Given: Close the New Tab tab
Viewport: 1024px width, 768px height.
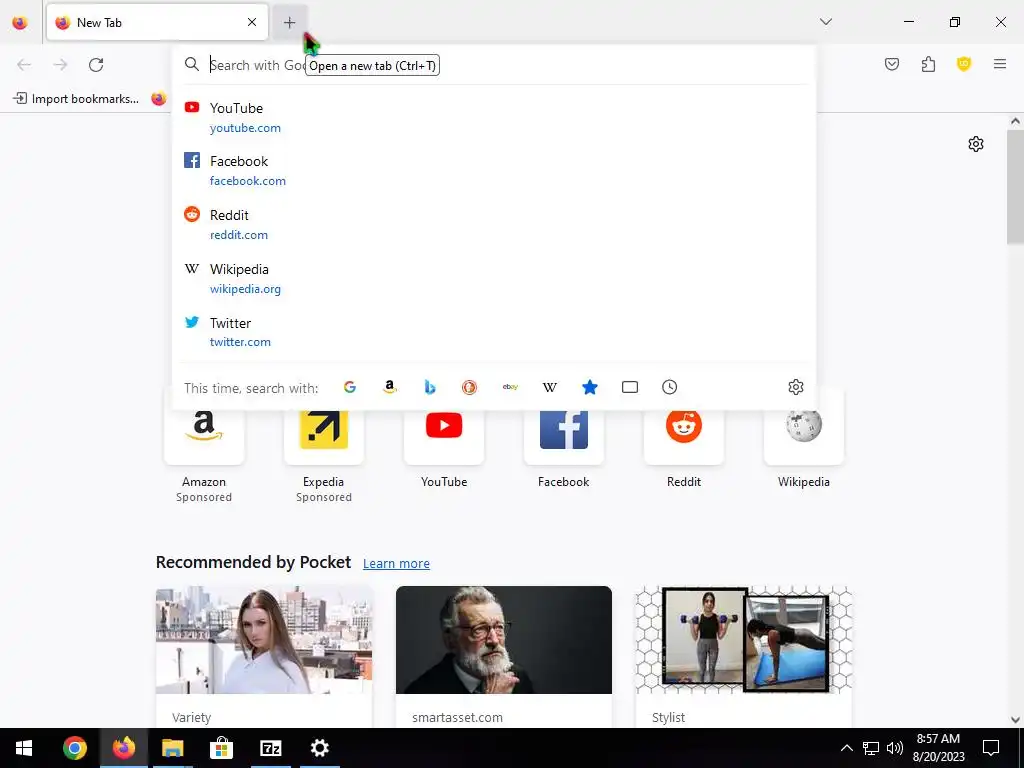Looking at the screenshot, I should (x=252, y=22).
